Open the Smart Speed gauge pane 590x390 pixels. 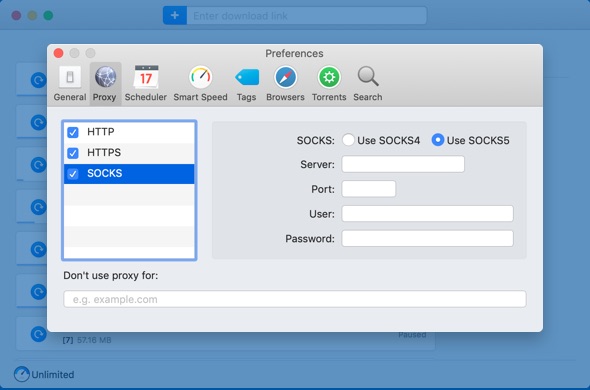pos(200,84)
